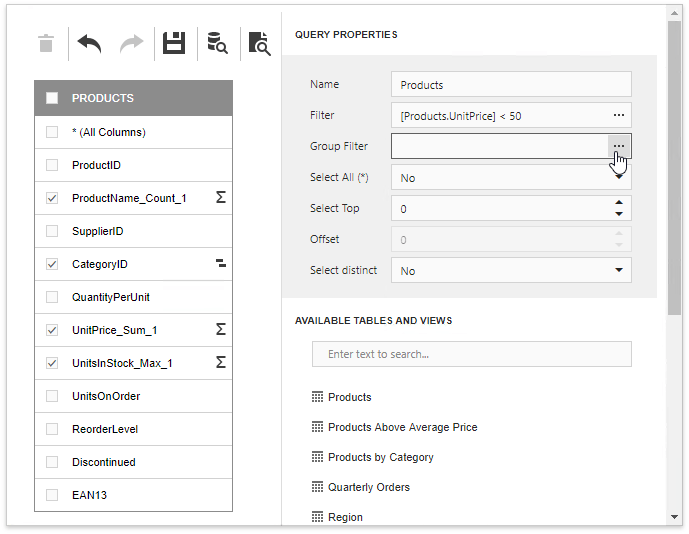Save the query with floppy icon
The width and height of the screenshot is (689, 534).
point(174,43)
